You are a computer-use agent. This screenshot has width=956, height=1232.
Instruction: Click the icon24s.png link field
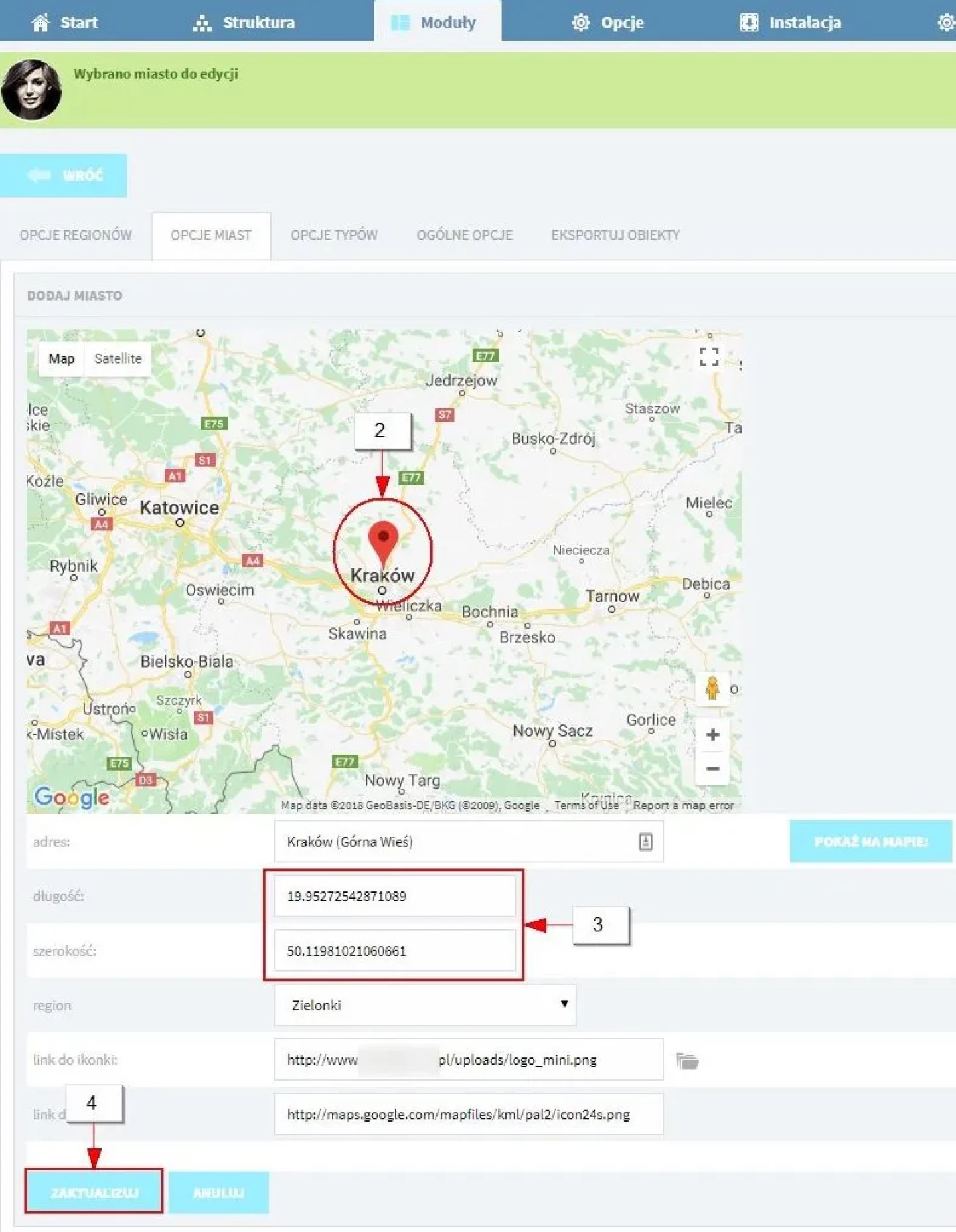coord(468,1114)
